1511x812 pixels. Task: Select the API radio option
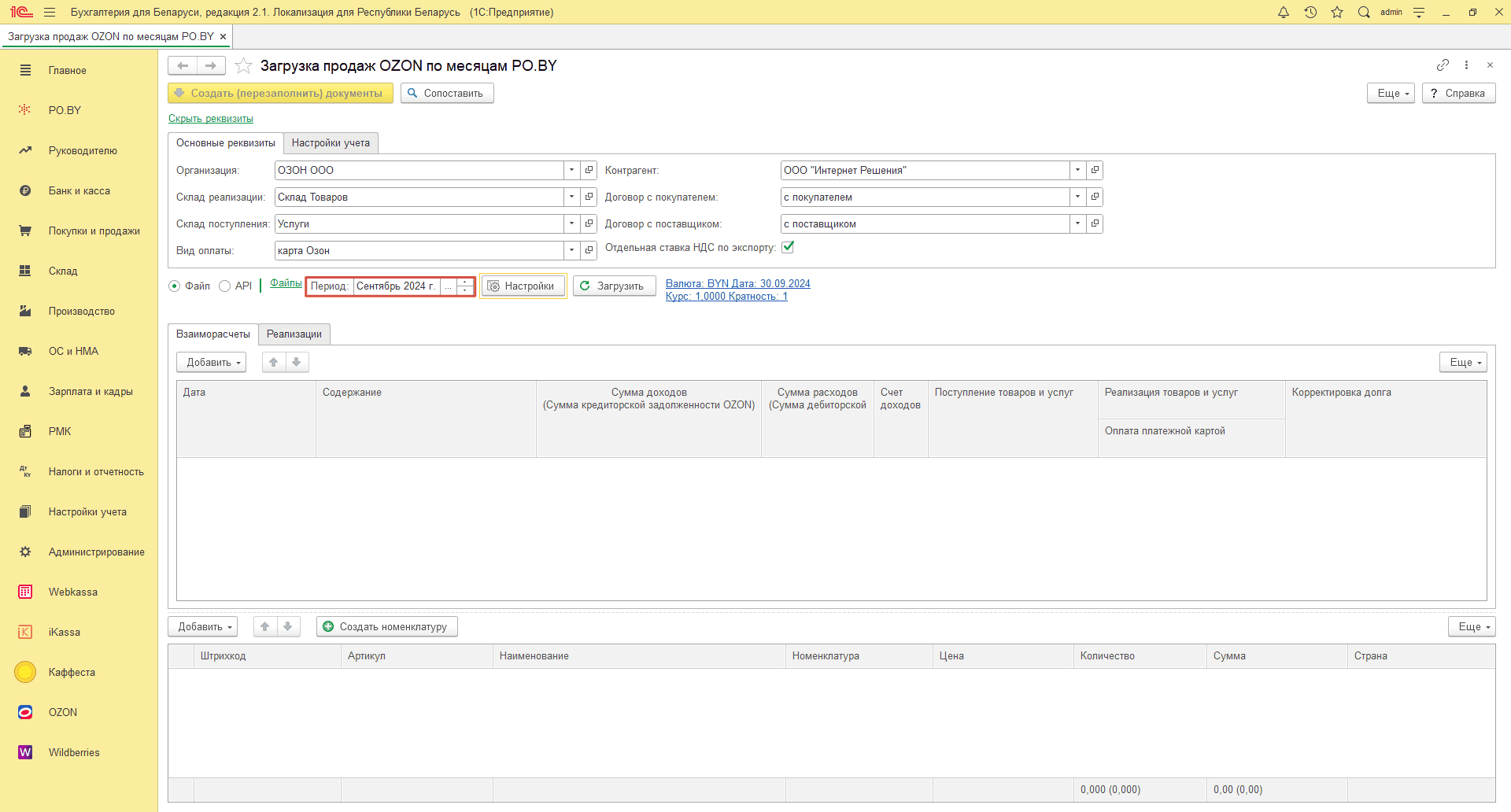pos(224,286)
